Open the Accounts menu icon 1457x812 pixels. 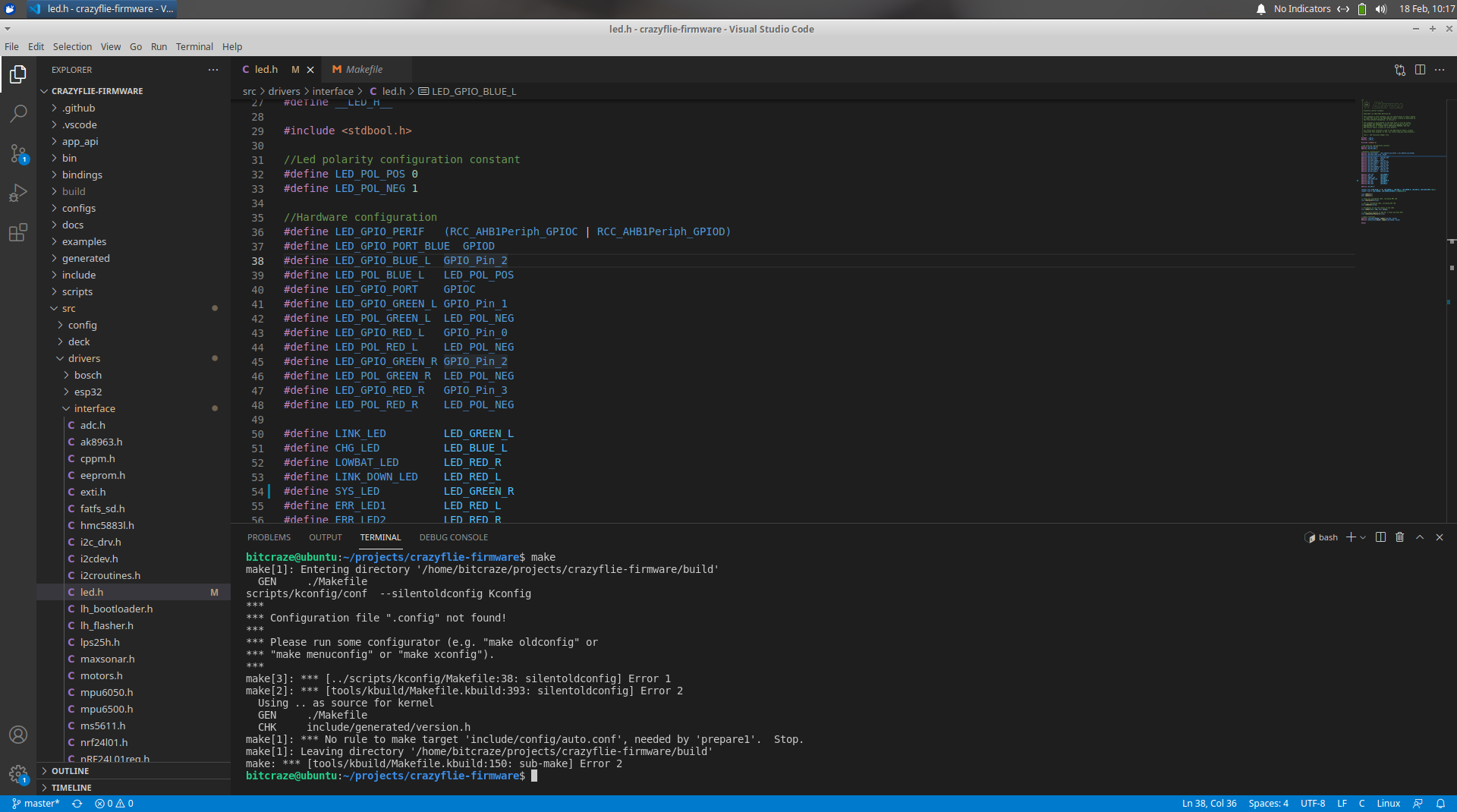coord(18,735)
